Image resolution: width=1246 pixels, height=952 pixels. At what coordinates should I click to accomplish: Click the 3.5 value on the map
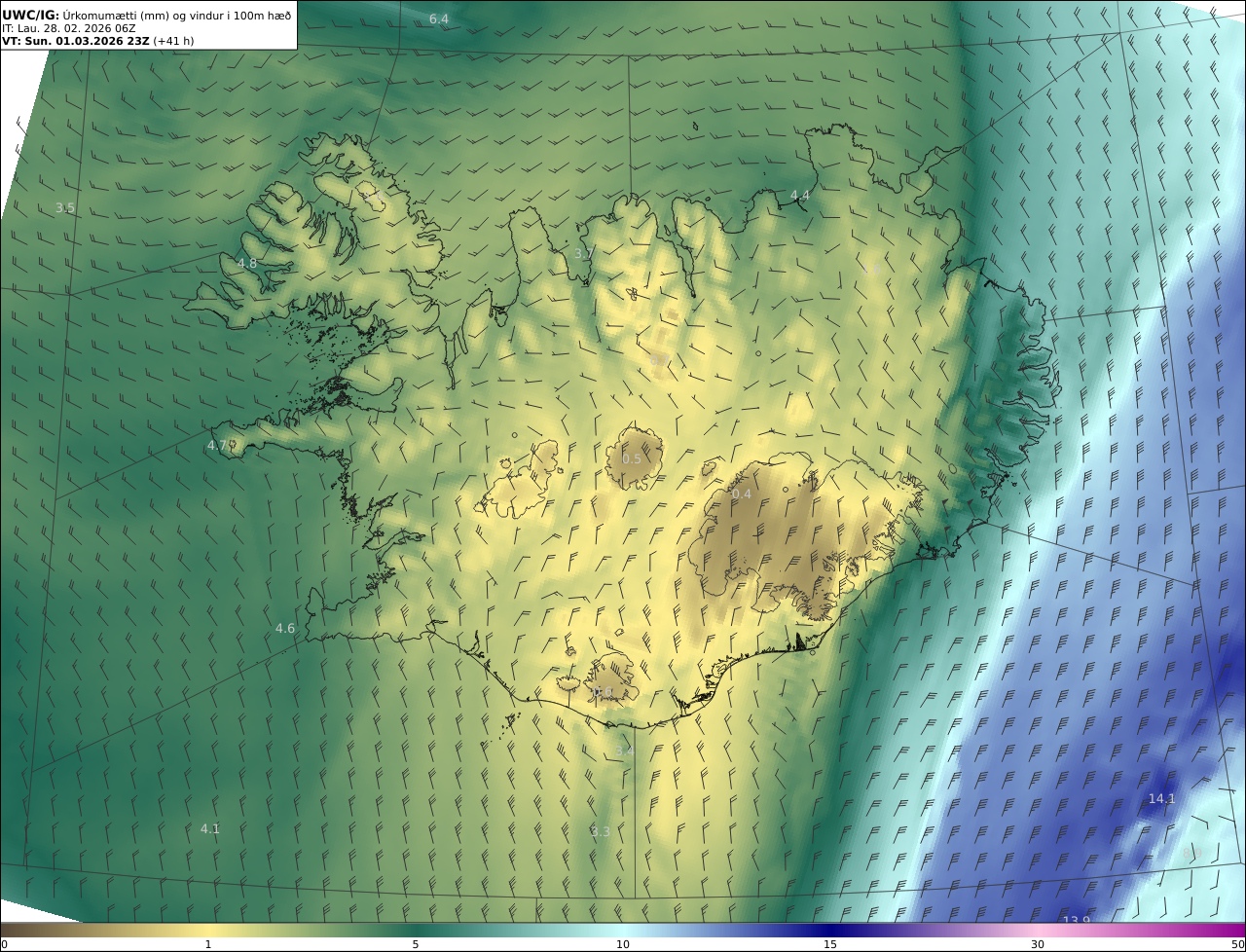65,208
